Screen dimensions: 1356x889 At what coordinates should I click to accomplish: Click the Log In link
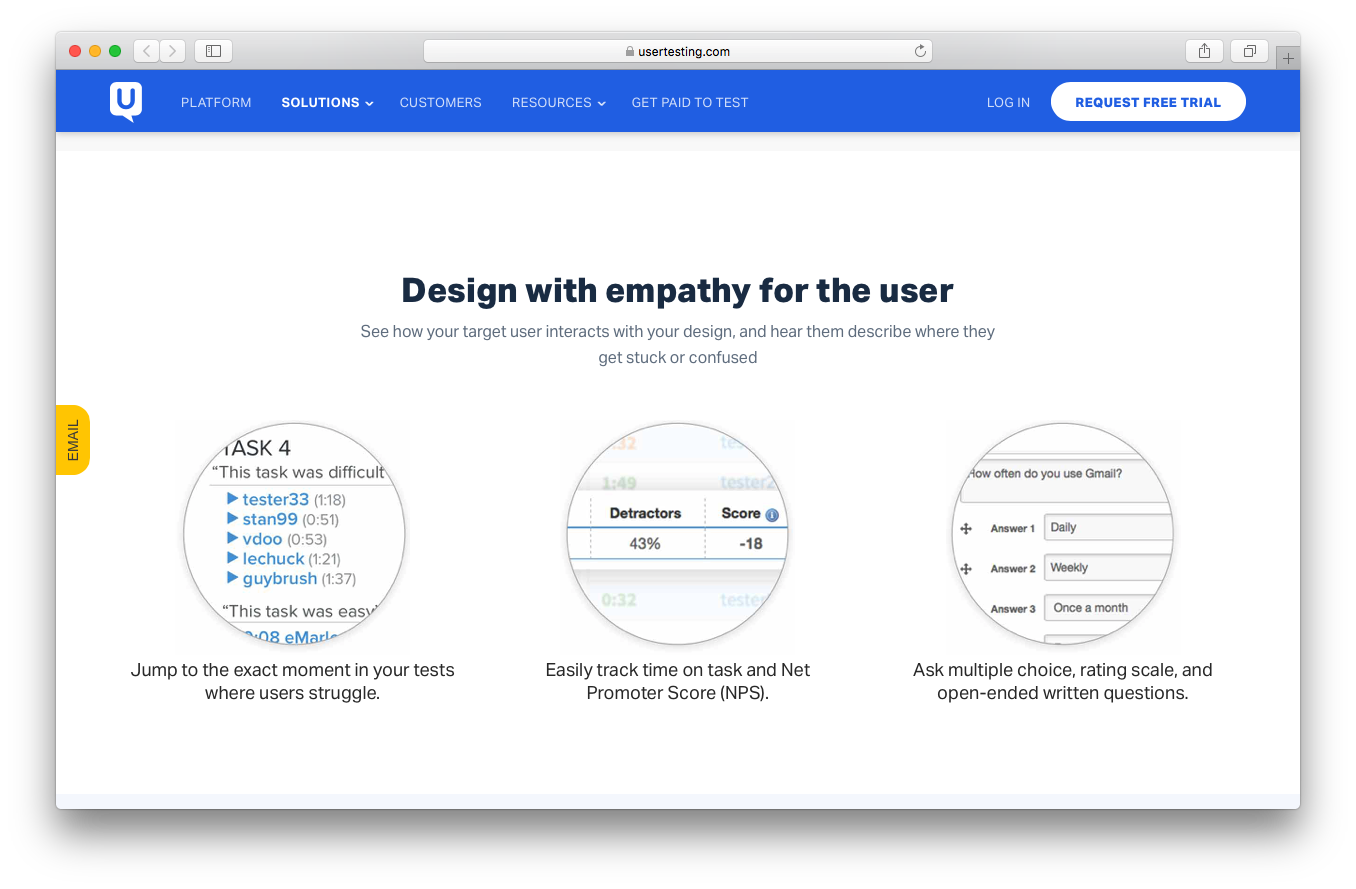[x=1008, y=102]
